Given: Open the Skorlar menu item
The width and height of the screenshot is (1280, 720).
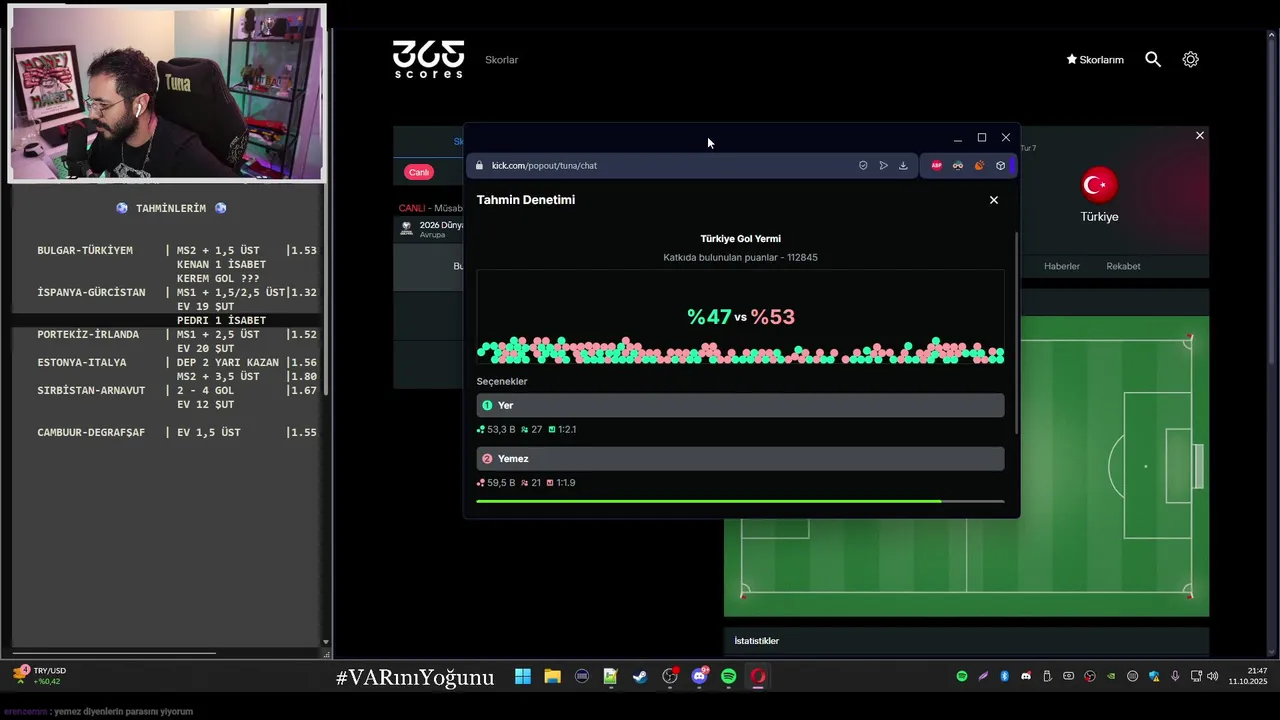Looking at the screenshot, I should pyautogui.click(x=501, y=60).
